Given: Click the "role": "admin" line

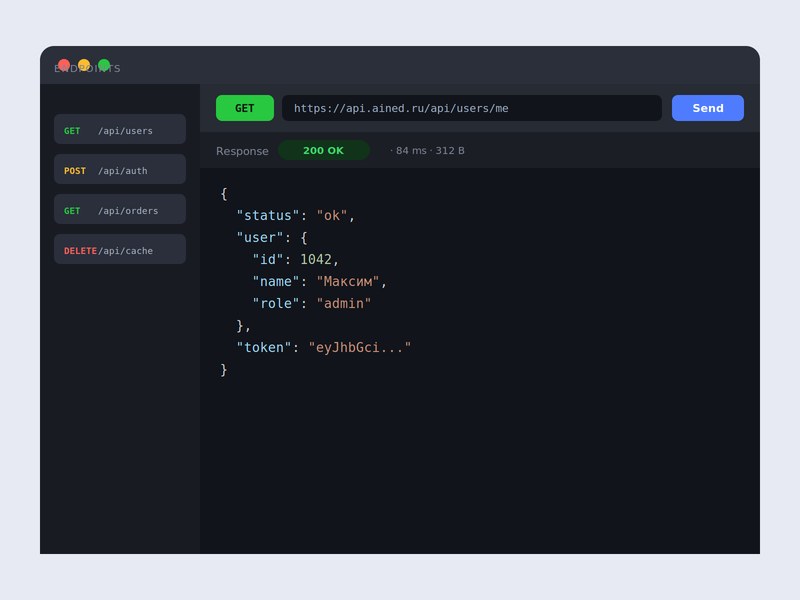Looking at the screenshot, I should [x=311, y=304].
